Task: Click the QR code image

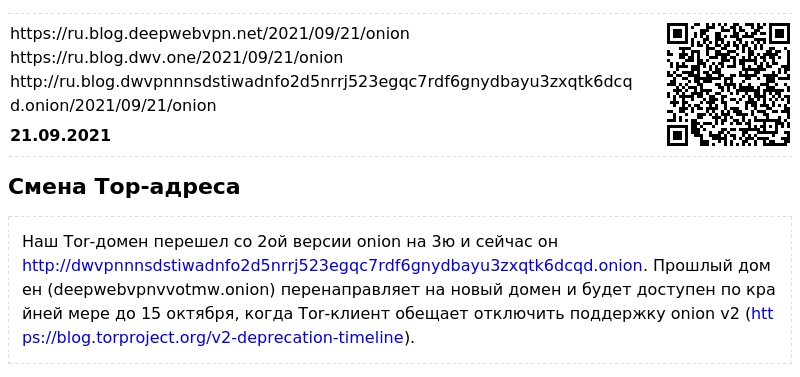Action: click(729, 85)
